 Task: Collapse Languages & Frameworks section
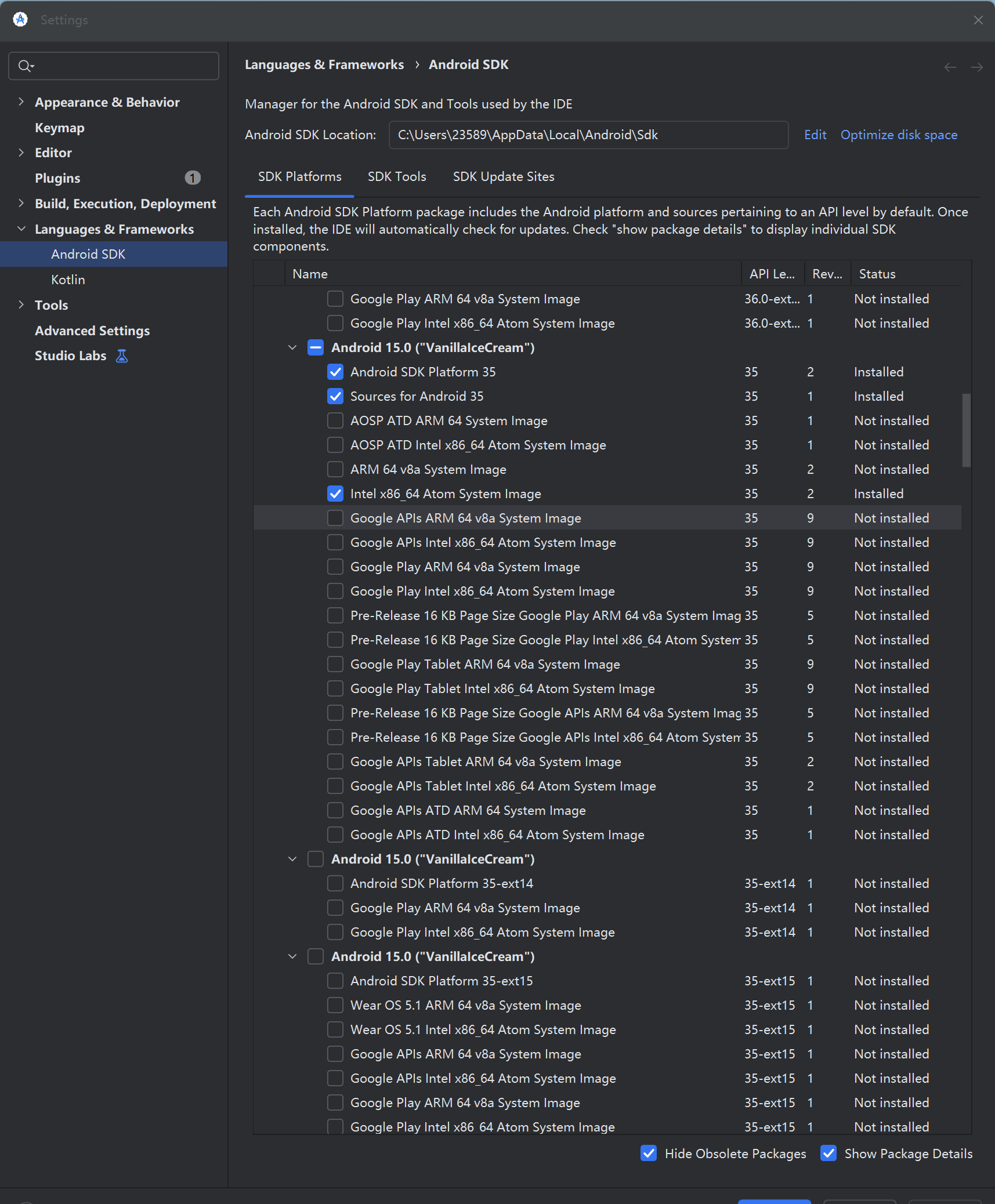(21, 229)
